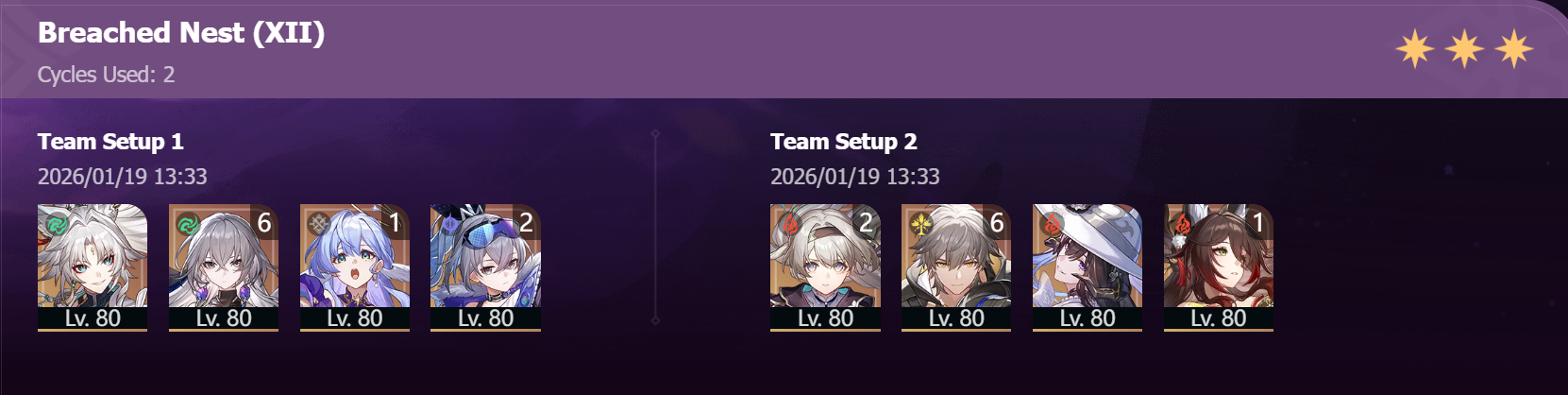
Task: Click the Quantum icon on the goggles character
Action: 448,226
